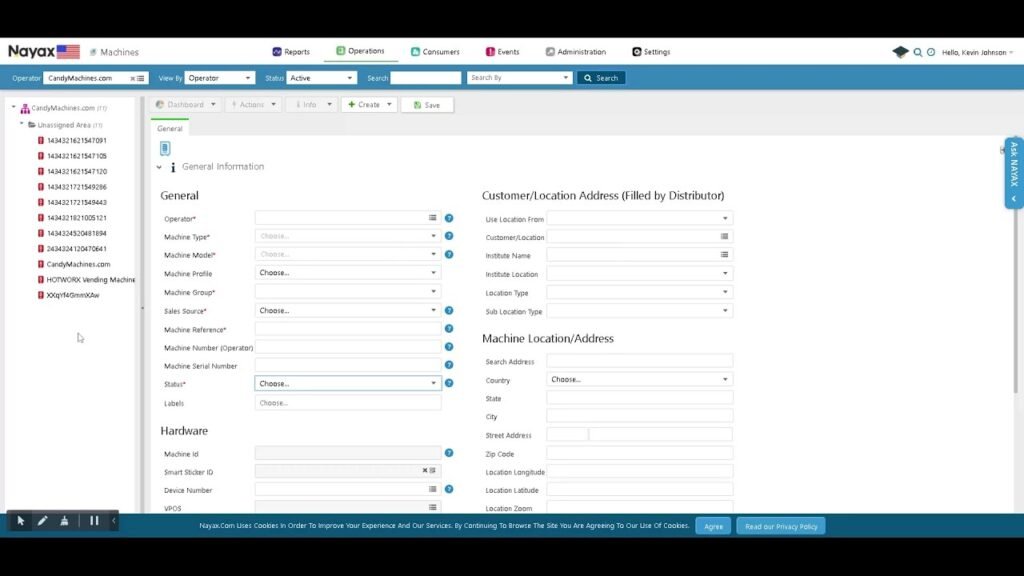
Task: Open the VPOS list picker icon
Action: point(432,507)
